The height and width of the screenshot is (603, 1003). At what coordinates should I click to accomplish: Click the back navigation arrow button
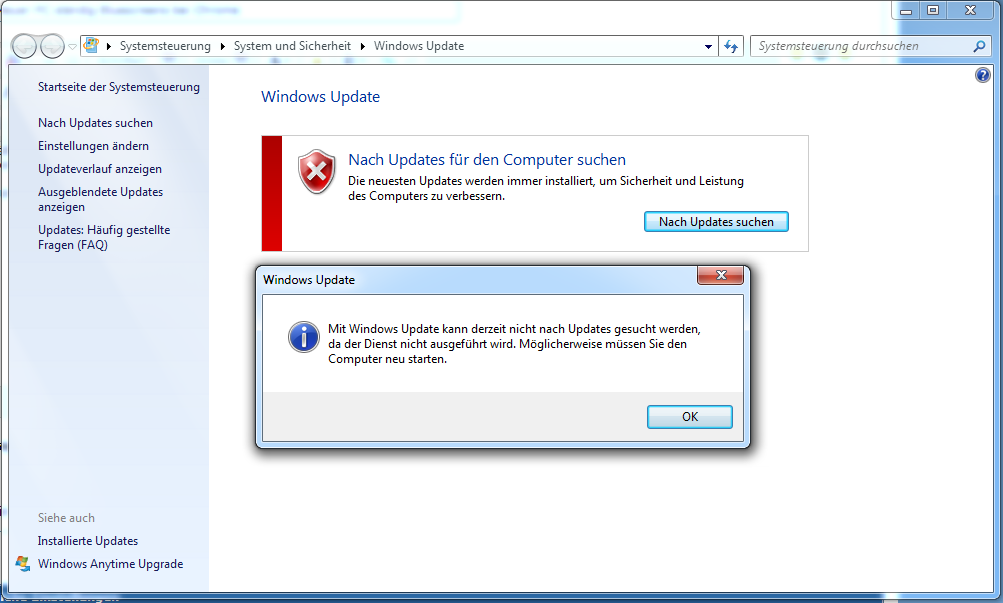coord(24,46)
